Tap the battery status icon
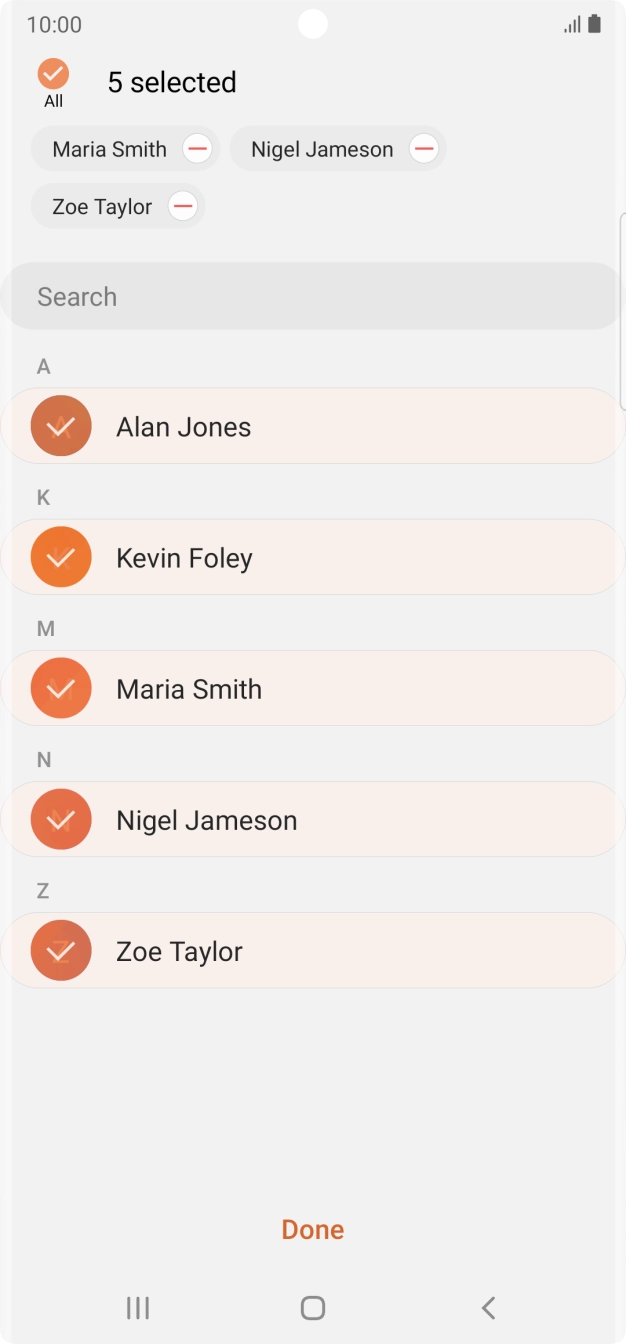Screen dimensions: 626x1344 click(595, 24)
